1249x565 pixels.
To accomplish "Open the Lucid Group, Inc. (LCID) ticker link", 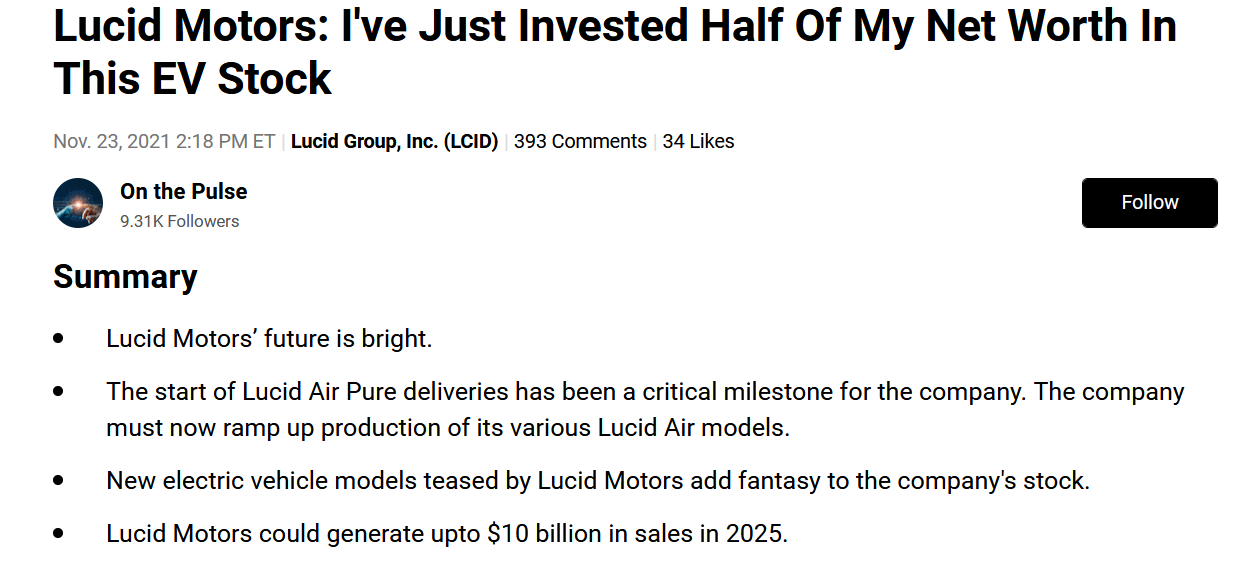I will [394, 141].
